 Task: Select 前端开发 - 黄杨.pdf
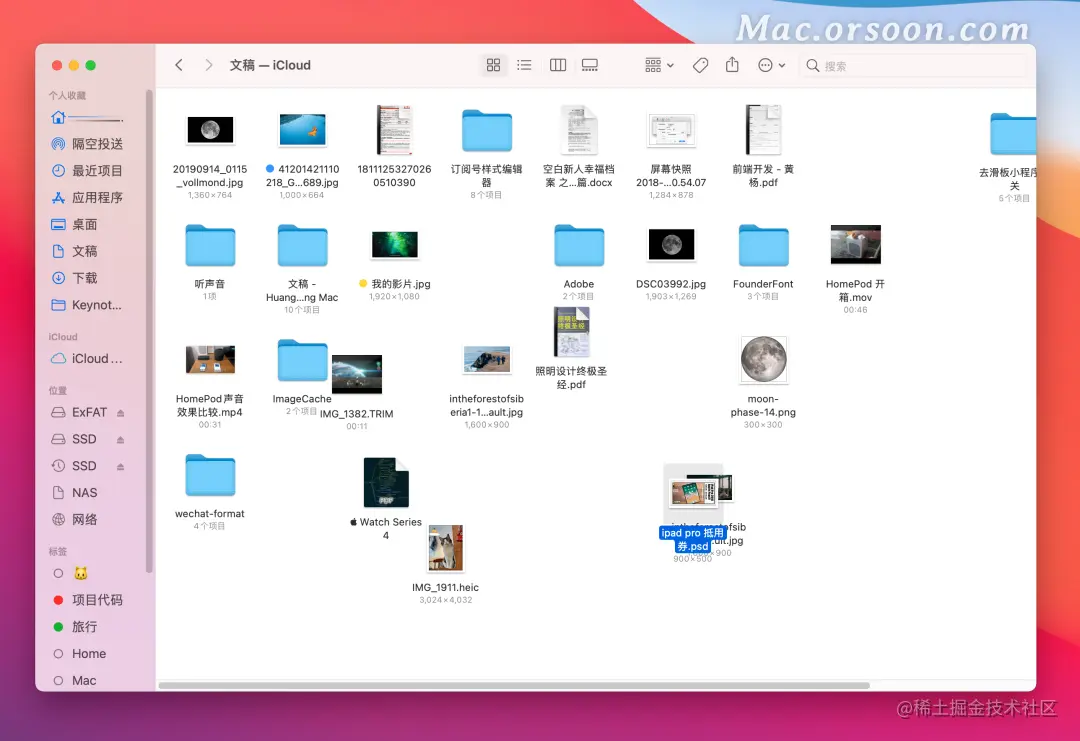tap(763, 130)
